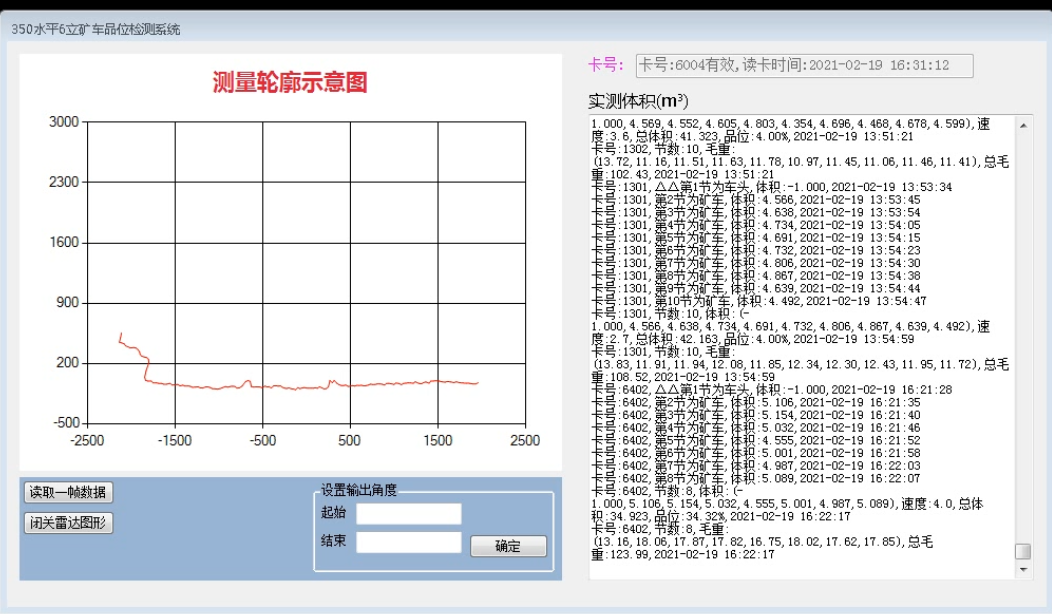Click x-axis label 2500
Viewport: 1052px width, 614px height.
(525, 441)
